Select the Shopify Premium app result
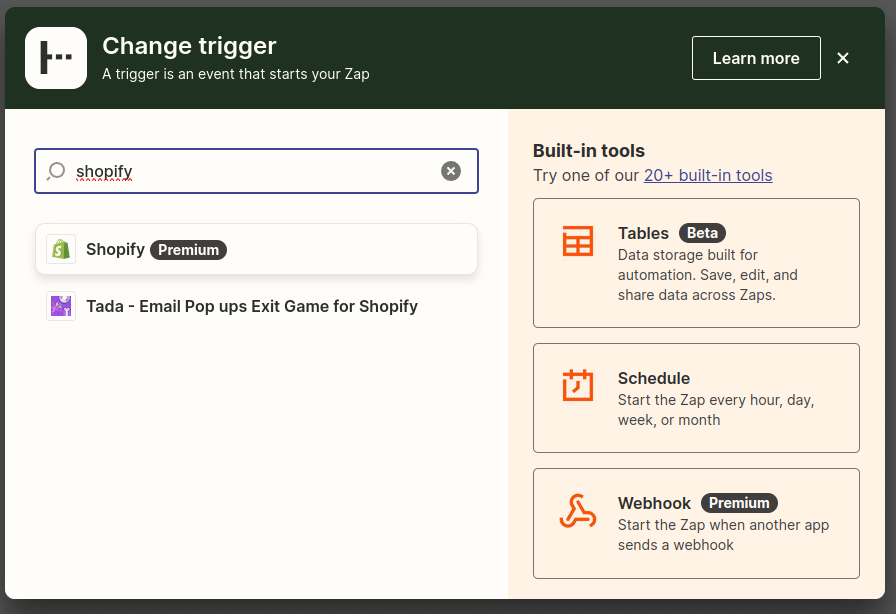 coord(256,249)
